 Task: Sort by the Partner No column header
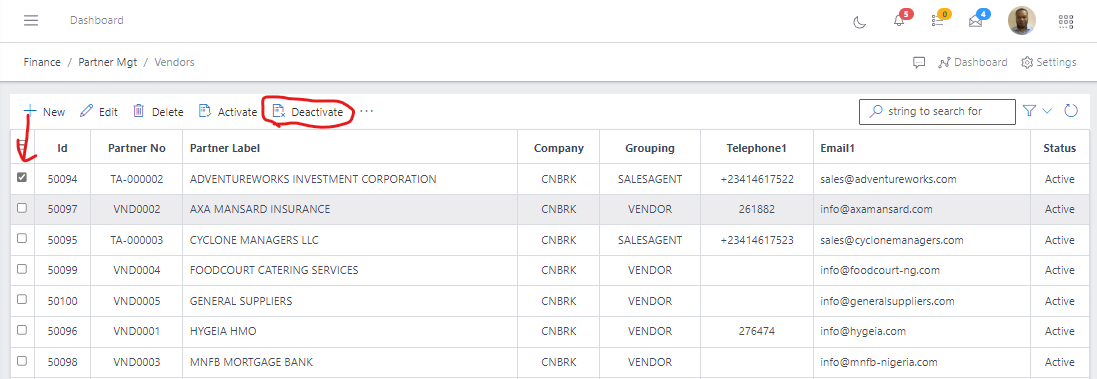coord(137,148)
